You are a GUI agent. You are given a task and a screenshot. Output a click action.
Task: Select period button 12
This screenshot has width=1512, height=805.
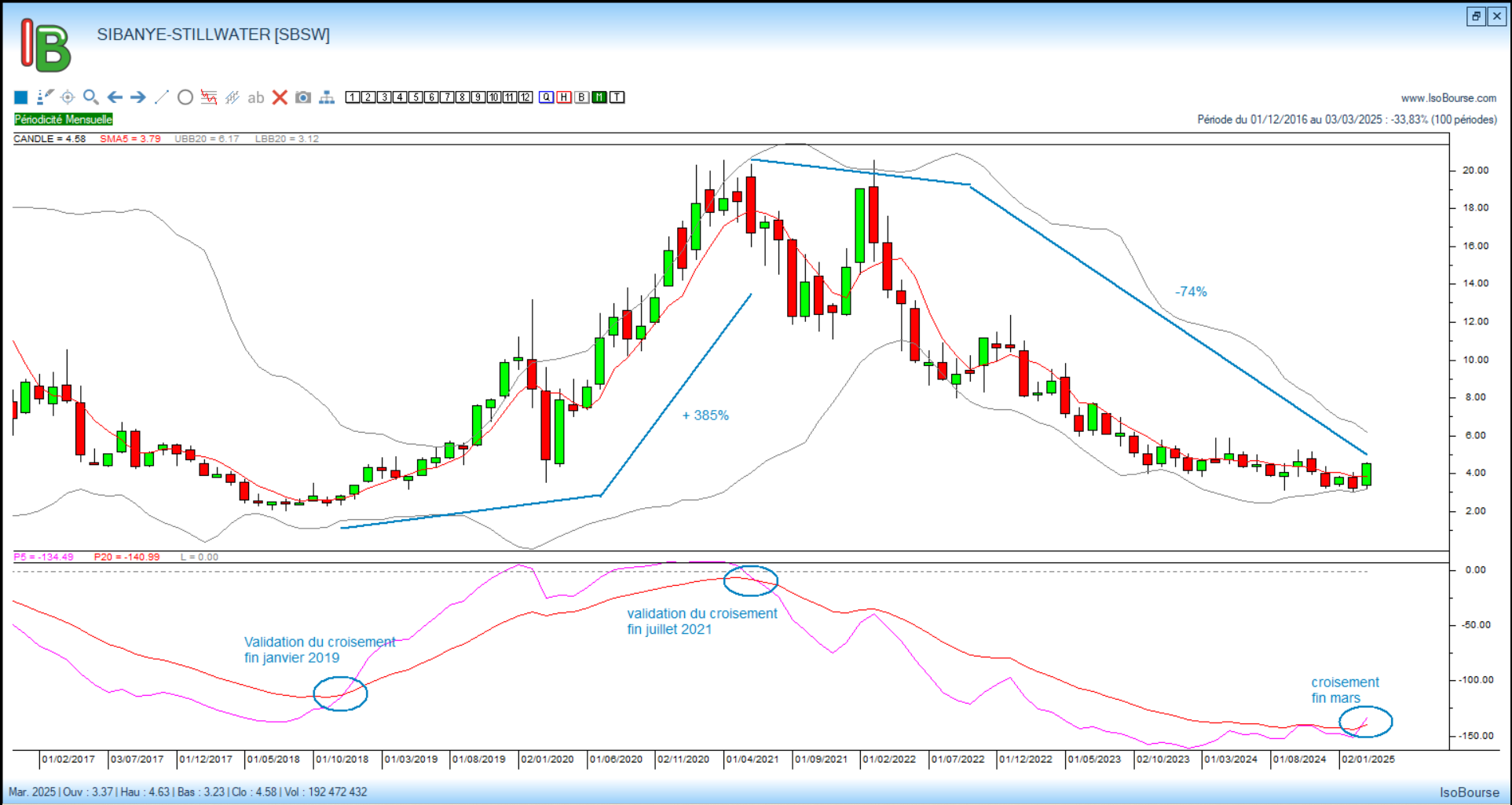pyautogui.click(x=525, y=97)
